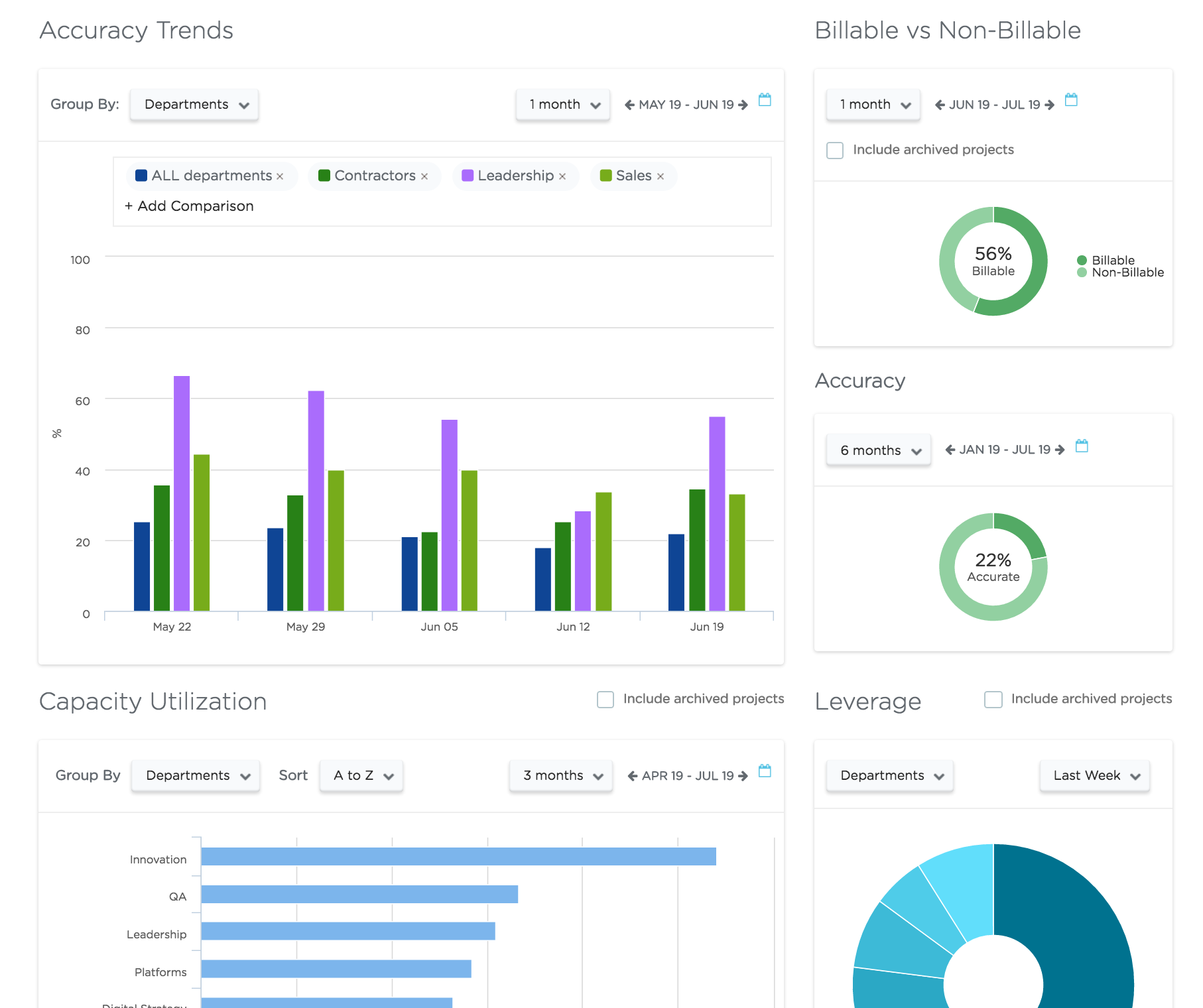Click Sales olive color swatch
This screenshot has height=1008, width=1203.
(605, 176)
